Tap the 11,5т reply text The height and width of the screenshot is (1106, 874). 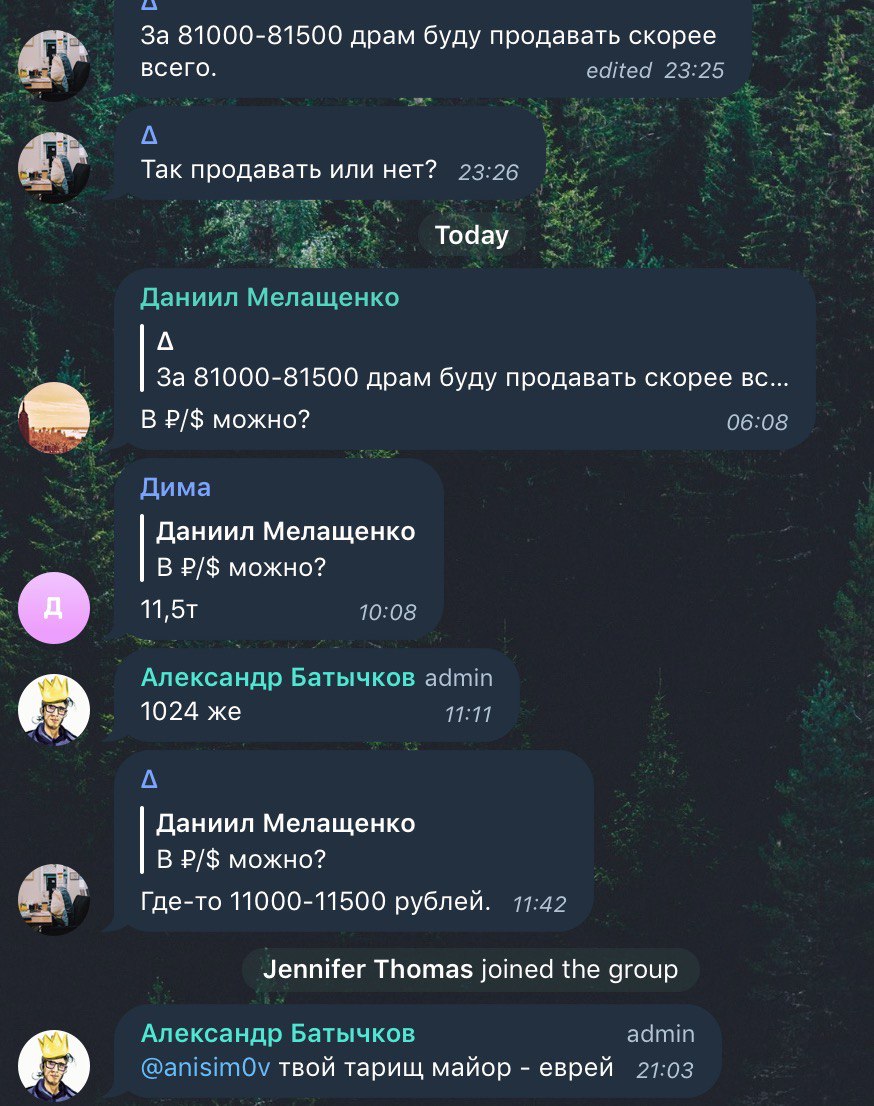(169, 609)
